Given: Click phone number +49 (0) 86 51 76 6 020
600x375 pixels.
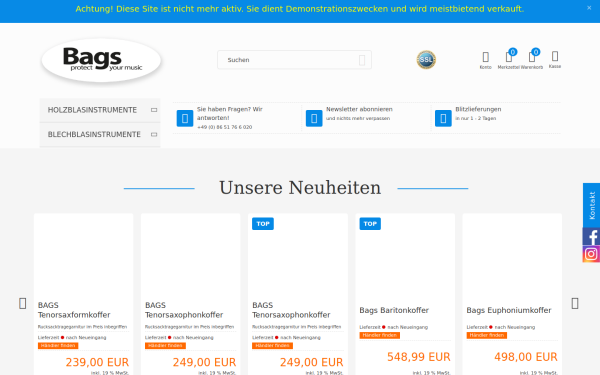Looking at the screenshot, I should pyautogui.click(x=225, y=127).
